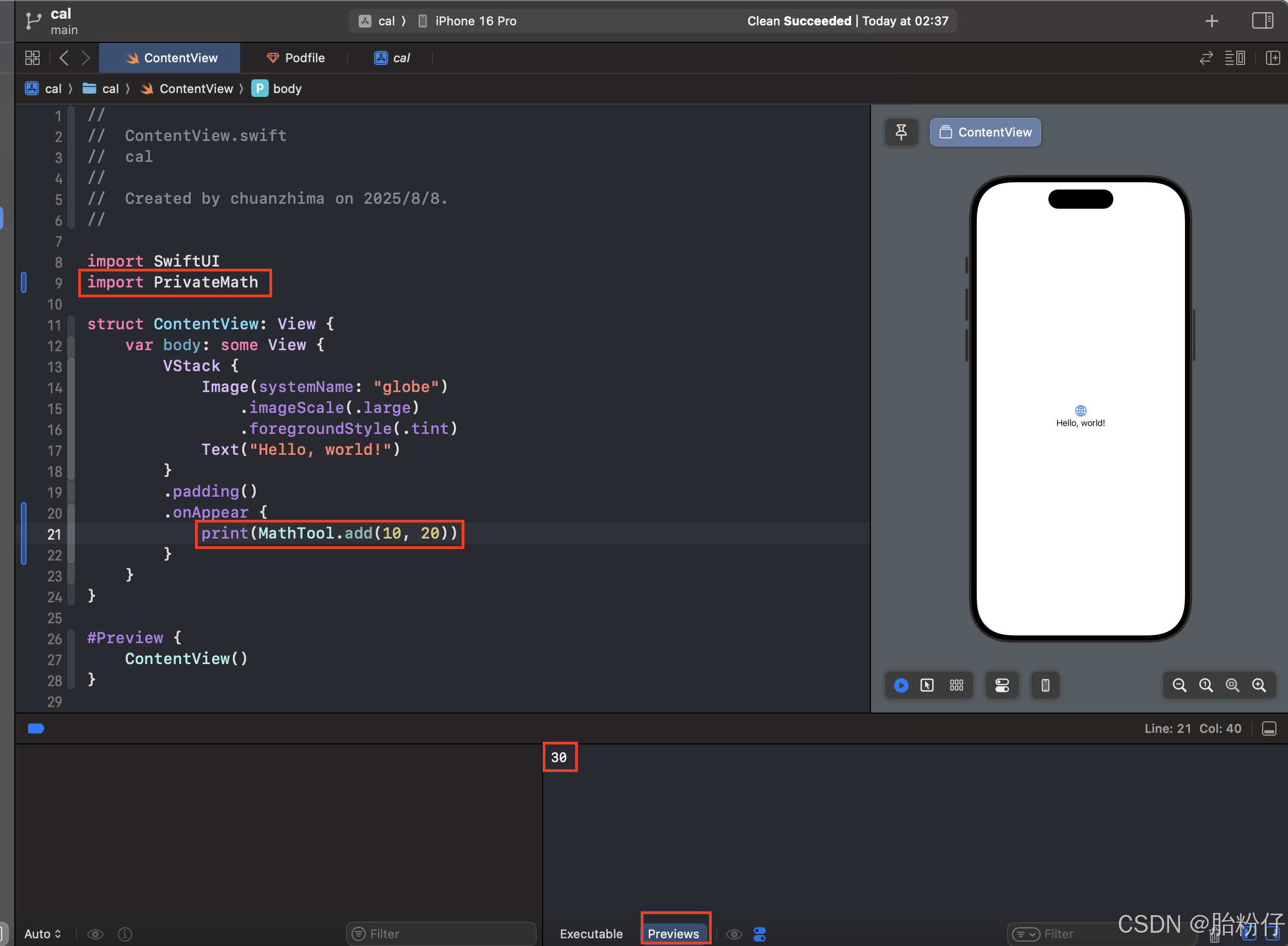
Task: Click the source control branch icon
Action: click(34, 21)
